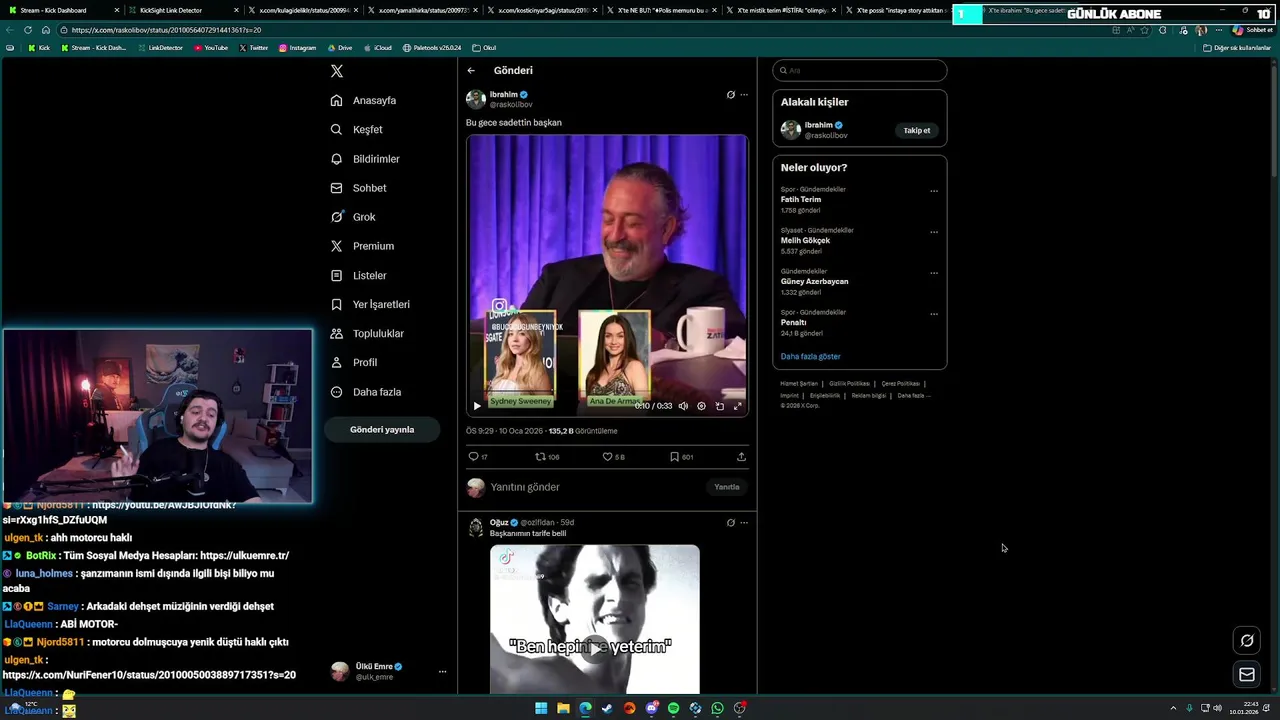1280x720 pixels.
Task: Open Yer İşaretleri bookmarks
Action: click(369, 304)
